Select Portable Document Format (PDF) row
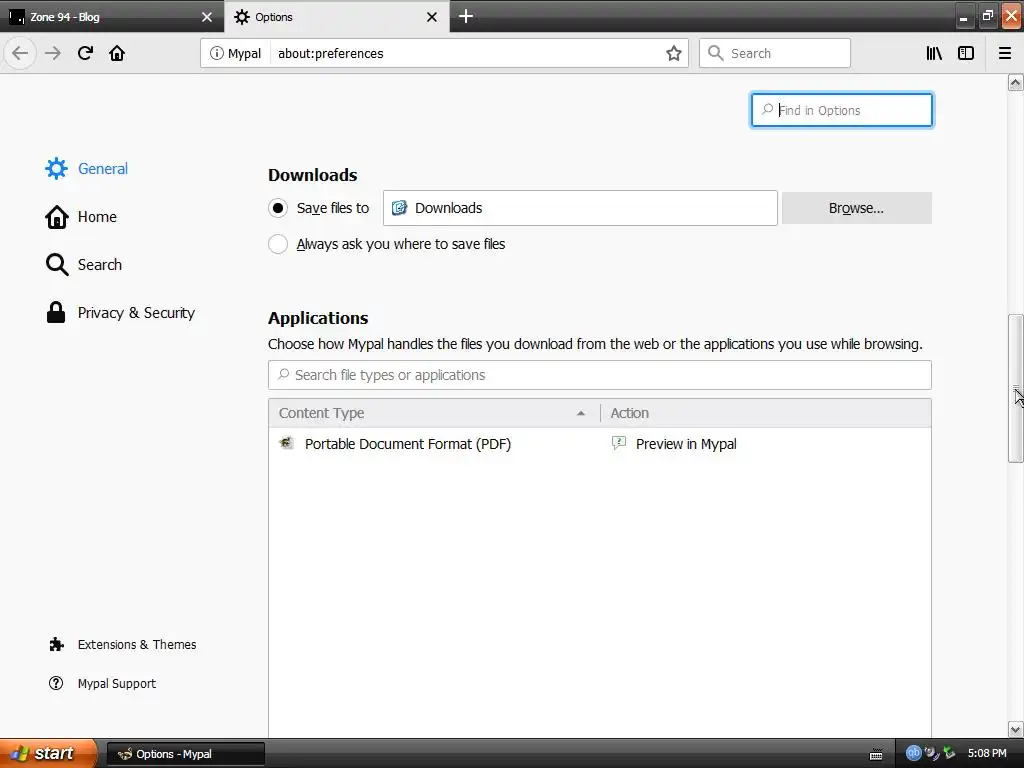The width and height of the screenshot is (1024, 768). (x=600, y=444)
